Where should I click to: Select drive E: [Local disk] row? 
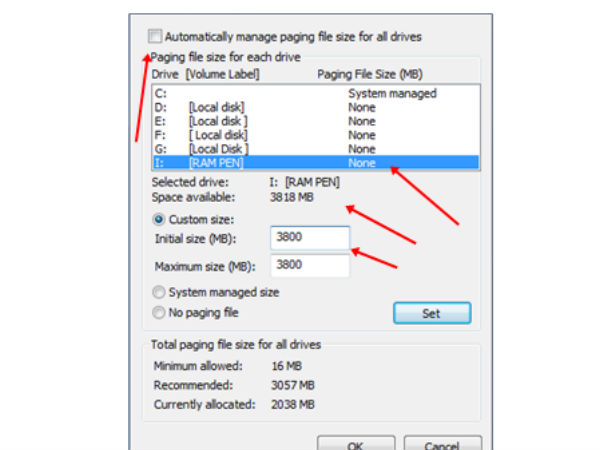pyautogui.click(x=316, y=121)
